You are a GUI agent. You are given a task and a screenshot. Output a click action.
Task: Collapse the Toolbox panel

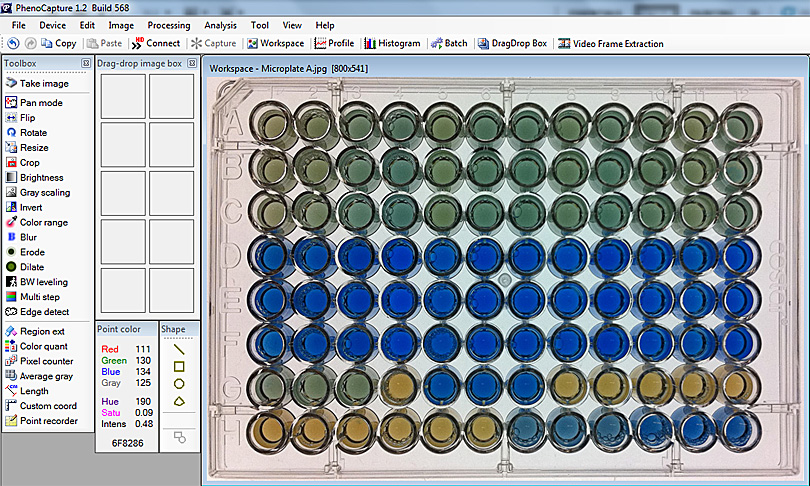coord(86,64)
